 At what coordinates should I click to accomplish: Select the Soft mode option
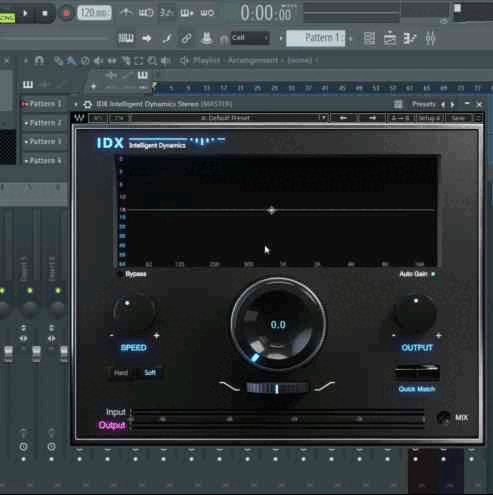pos(150,372)
